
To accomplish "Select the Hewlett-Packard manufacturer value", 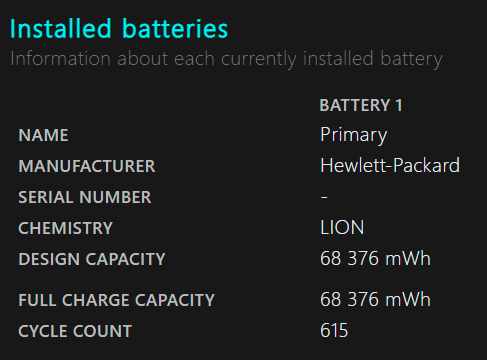I will pos(390,165).
